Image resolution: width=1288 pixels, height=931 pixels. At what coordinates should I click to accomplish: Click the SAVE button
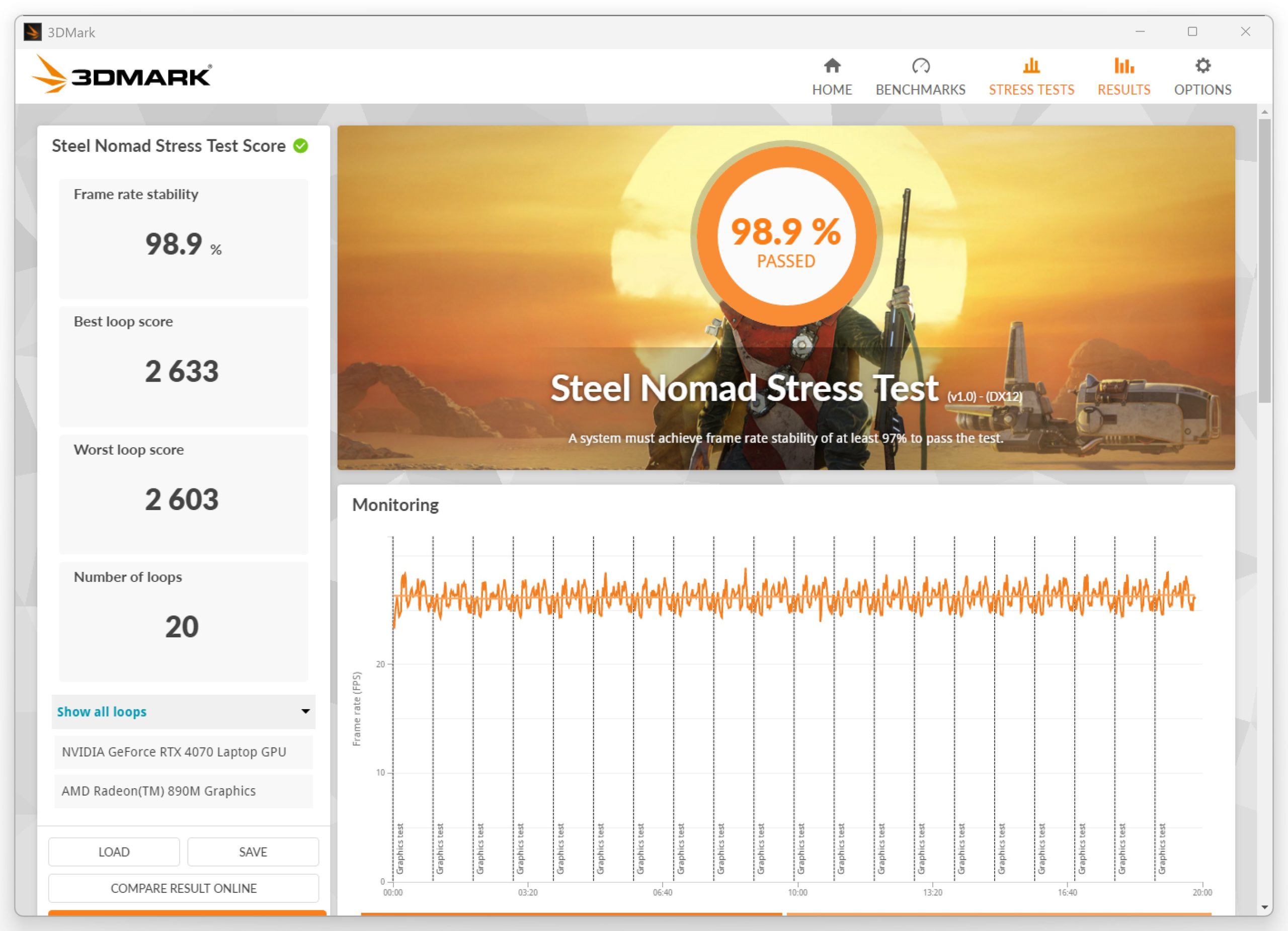point(253,852)
